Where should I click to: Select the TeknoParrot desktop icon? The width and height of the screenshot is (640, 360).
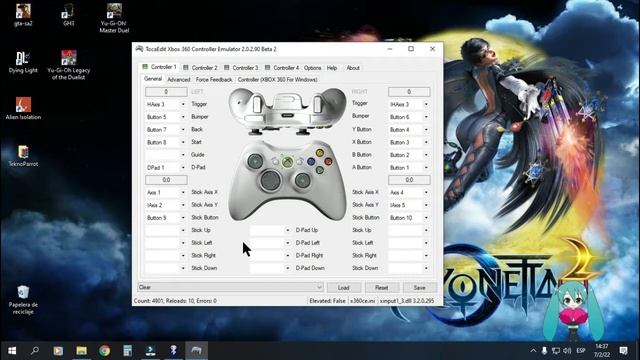point(23,156)
